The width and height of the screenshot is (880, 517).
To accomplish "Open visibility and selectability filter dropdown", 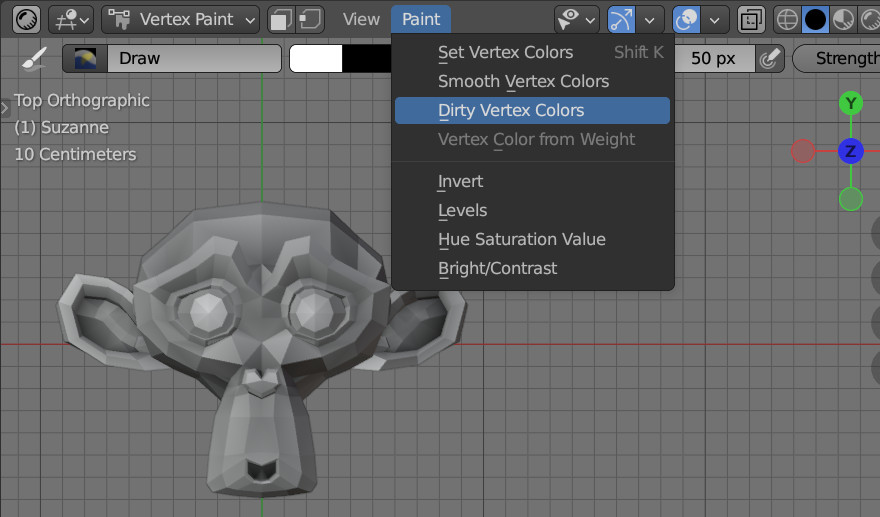I will coord(576,20).
